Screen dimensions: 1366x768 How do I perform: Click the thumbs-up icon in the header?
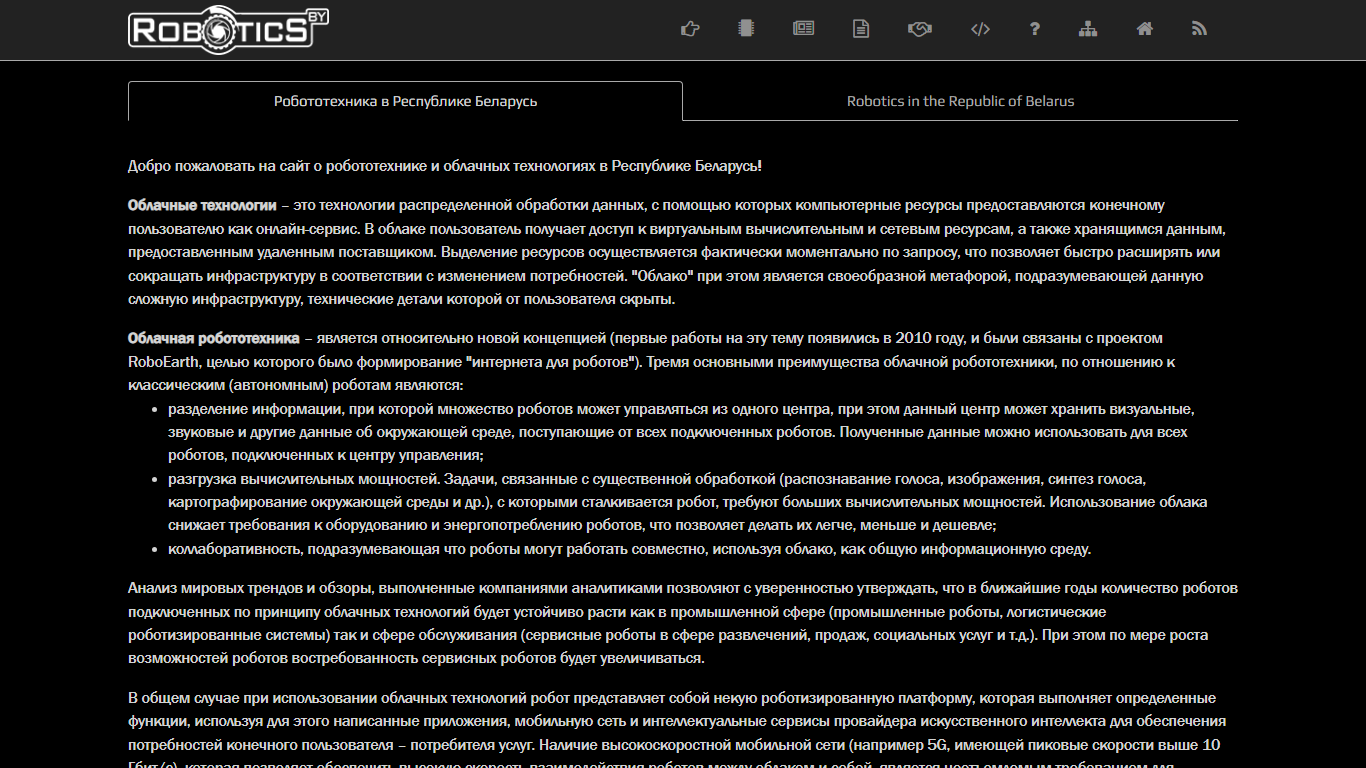point(689,29)
